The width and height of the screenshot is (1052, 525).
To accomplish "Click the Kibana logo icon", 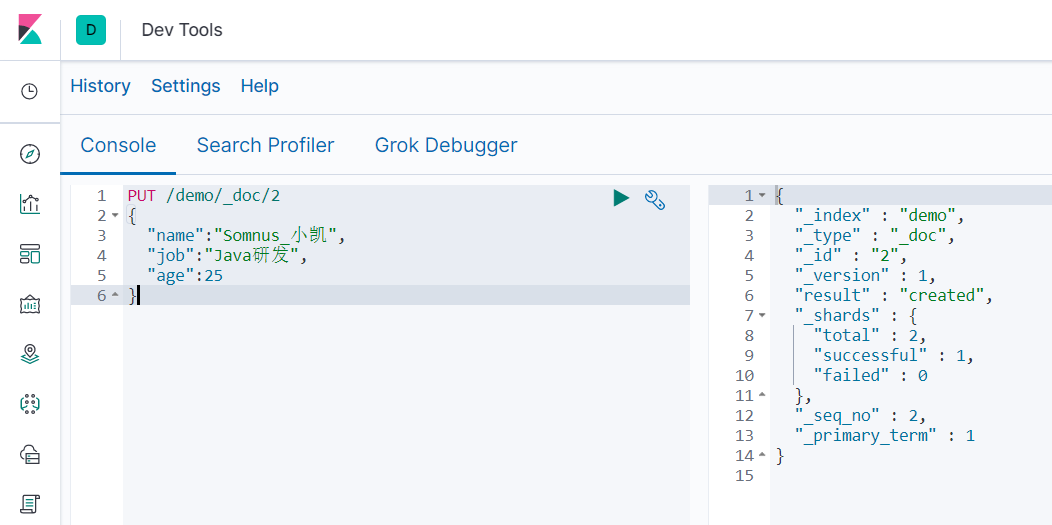I will point(30,30).
